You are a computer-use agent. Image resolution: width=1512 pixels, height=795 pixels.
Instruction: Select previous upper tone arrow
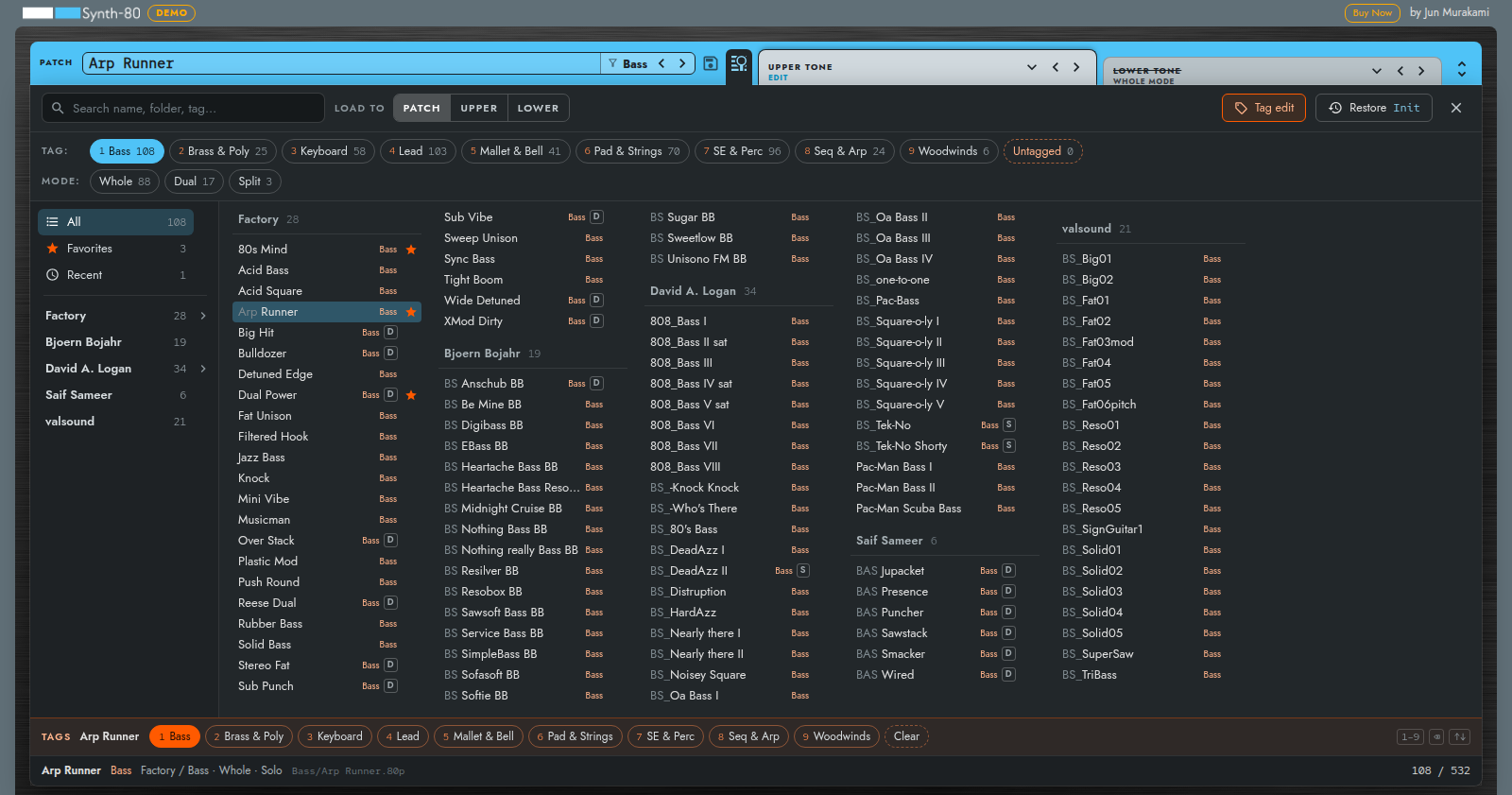point(1055,67)
